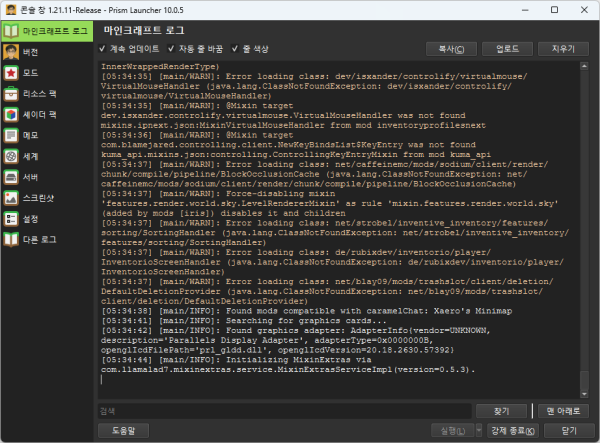Copy the log with 복사(C) button
This screenshot has height=443, width=600.
451,49
